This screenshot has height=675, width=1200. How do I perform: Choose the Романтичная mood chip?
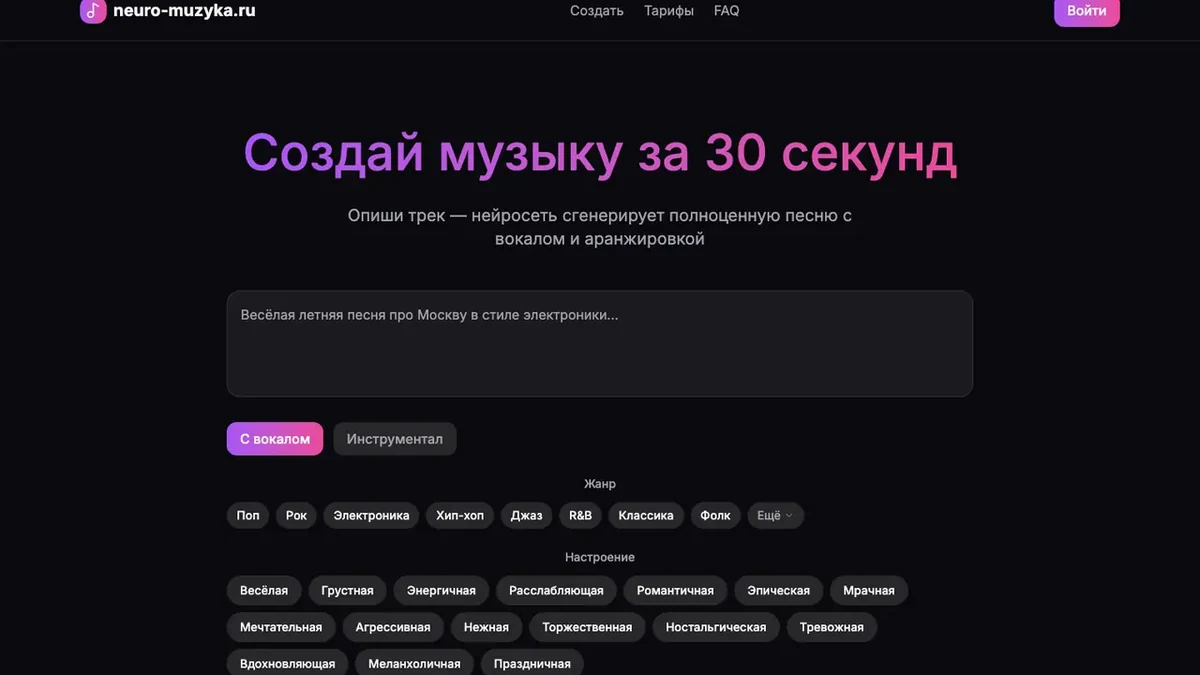pos(675,591)
